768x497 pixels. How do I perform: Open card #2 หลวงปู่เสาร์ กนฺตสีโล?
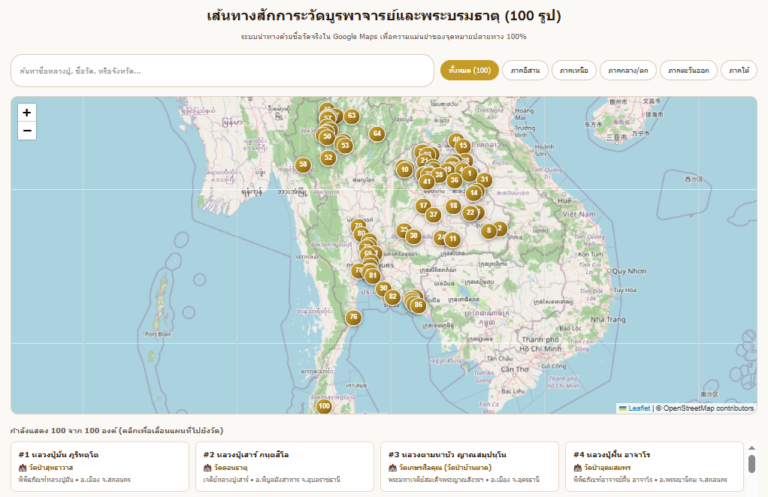[x=285, y=467]
